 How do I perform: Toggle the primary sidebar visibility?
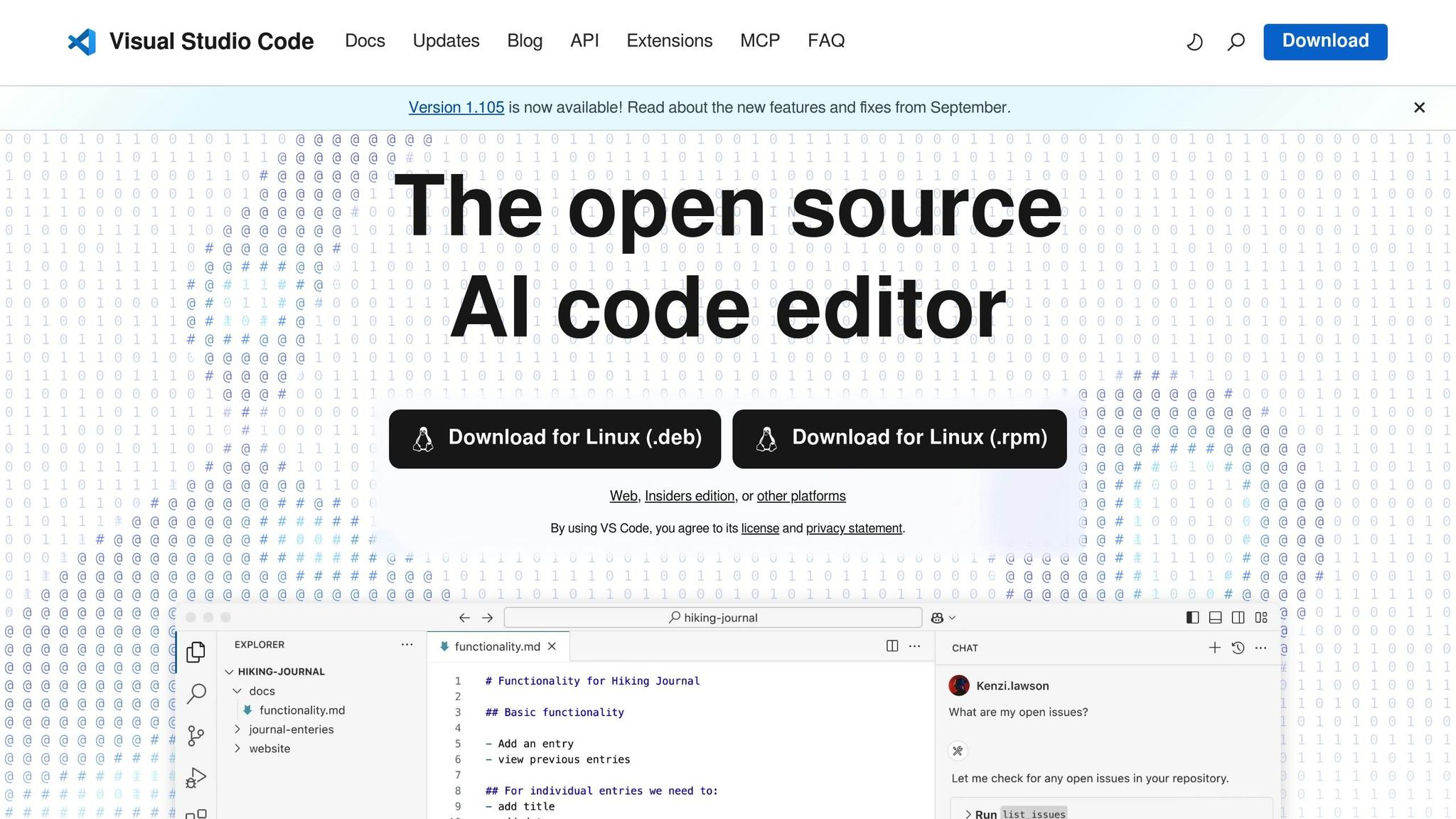pyautogui.click(x=1192, y=618)
